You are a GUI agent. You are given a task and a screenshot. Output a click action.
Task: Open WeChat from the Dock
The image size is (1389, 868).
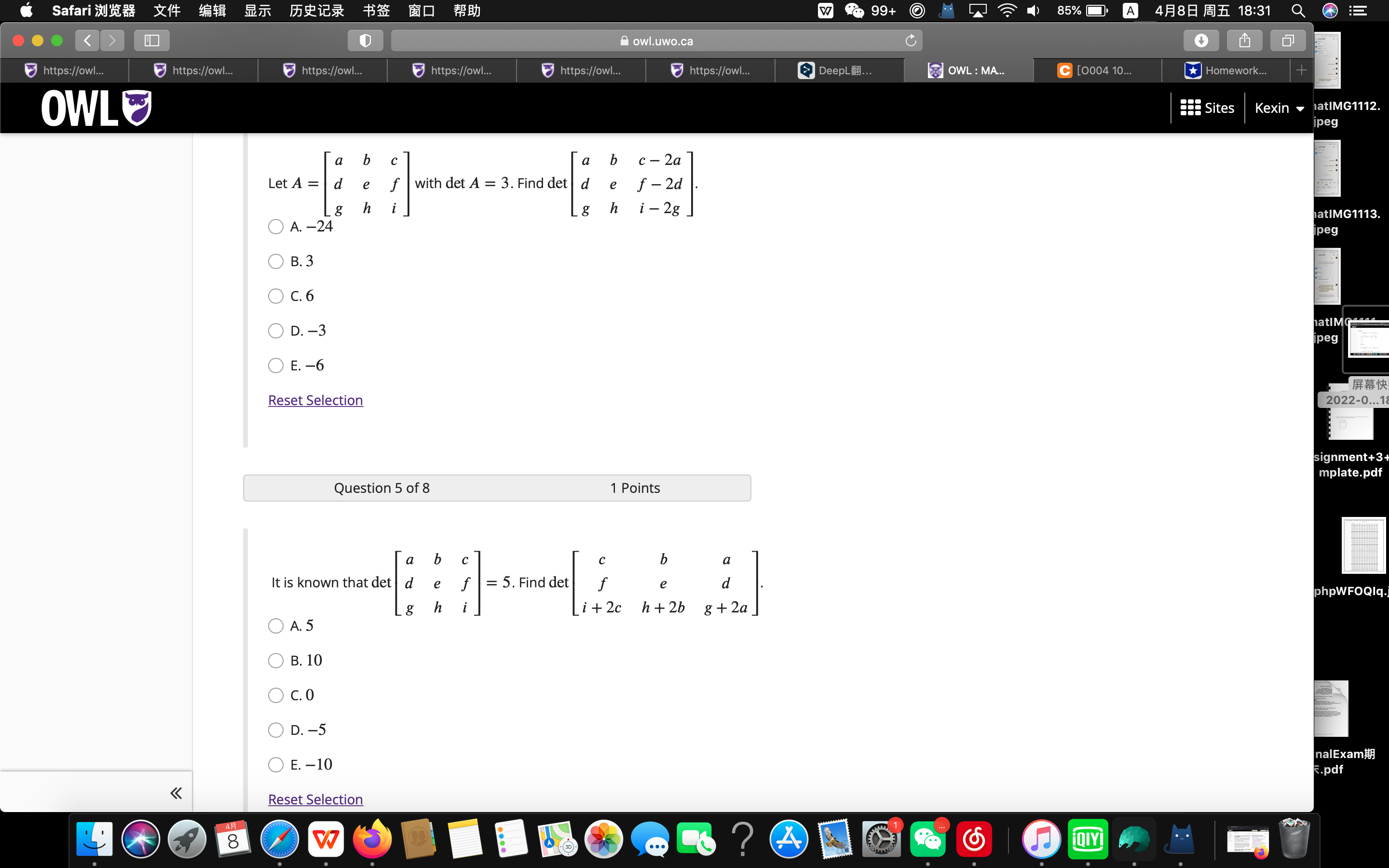pyautogui.click(x=928, y=838)
